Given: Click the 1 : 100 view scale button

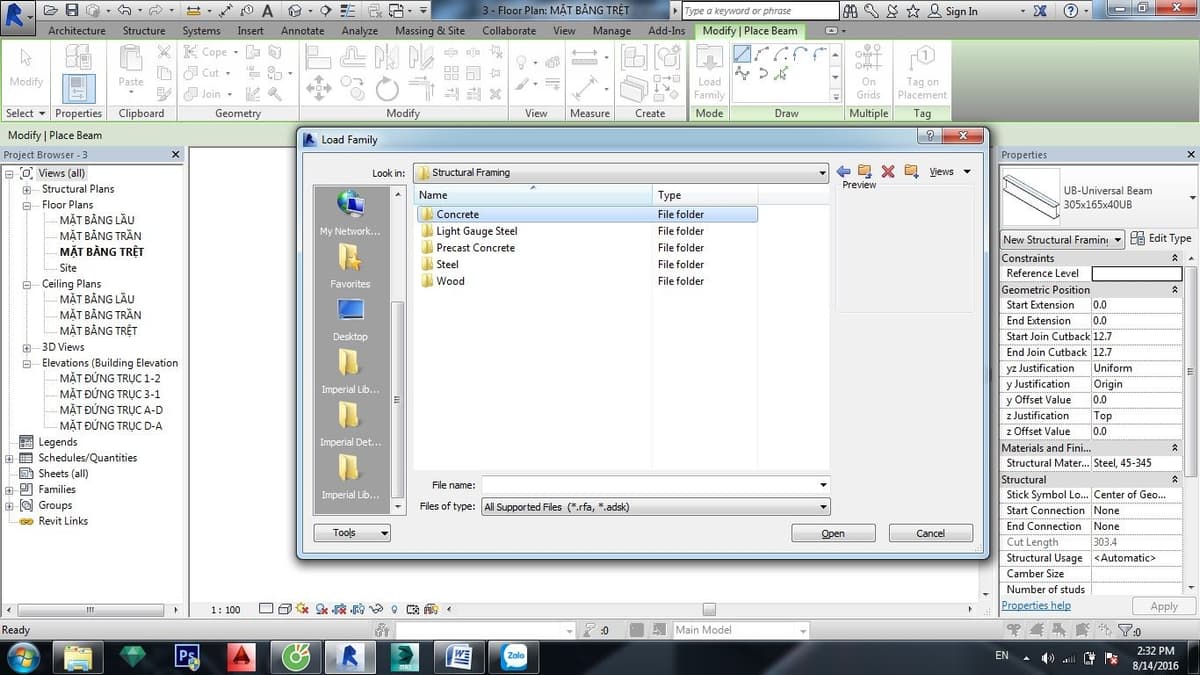Looking at the screenshot, I should click(x=226, y=610).
